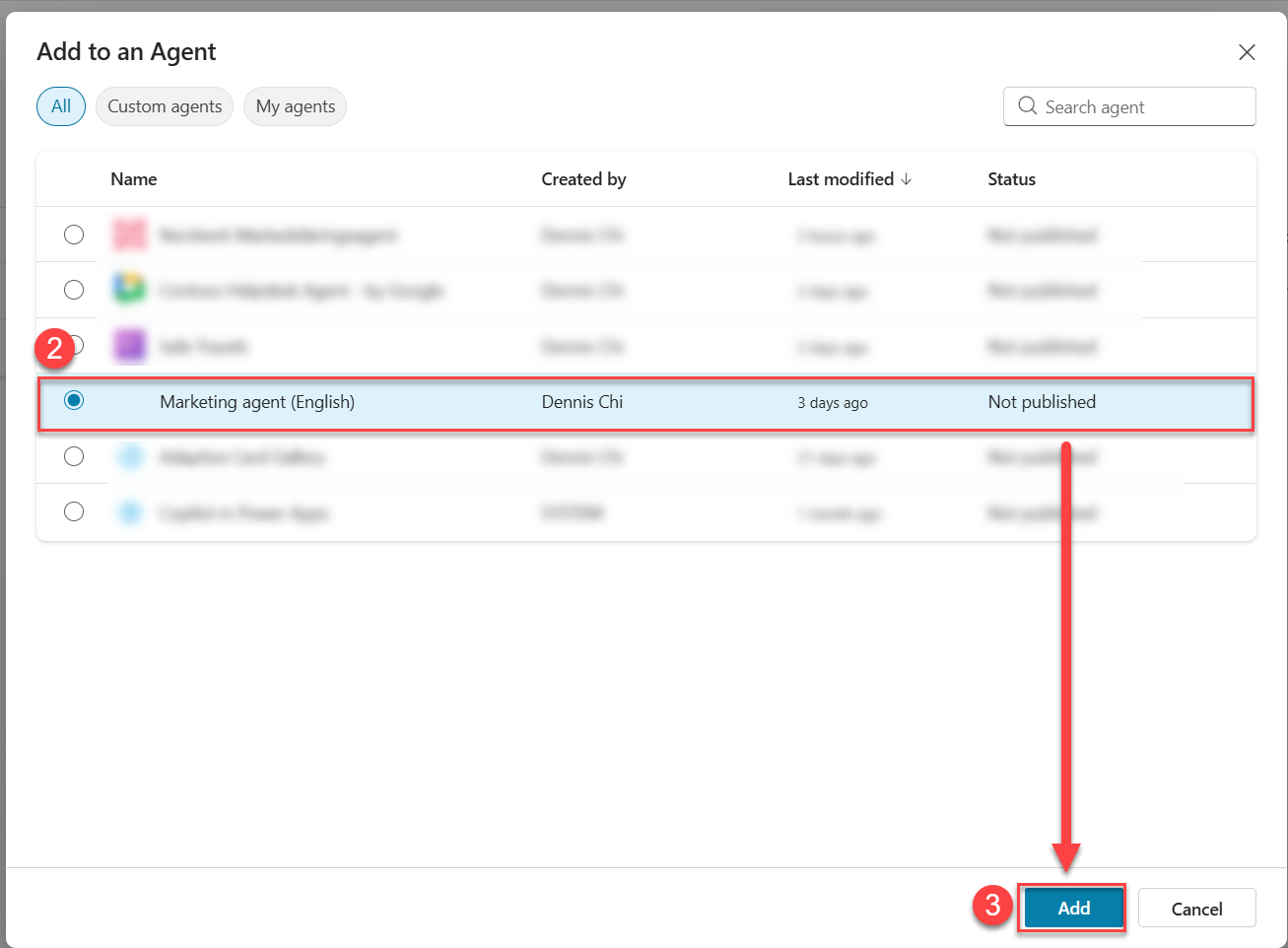Switch to the My agents filter
Screen dimensions: 1288x948
(x=295, y=105)
